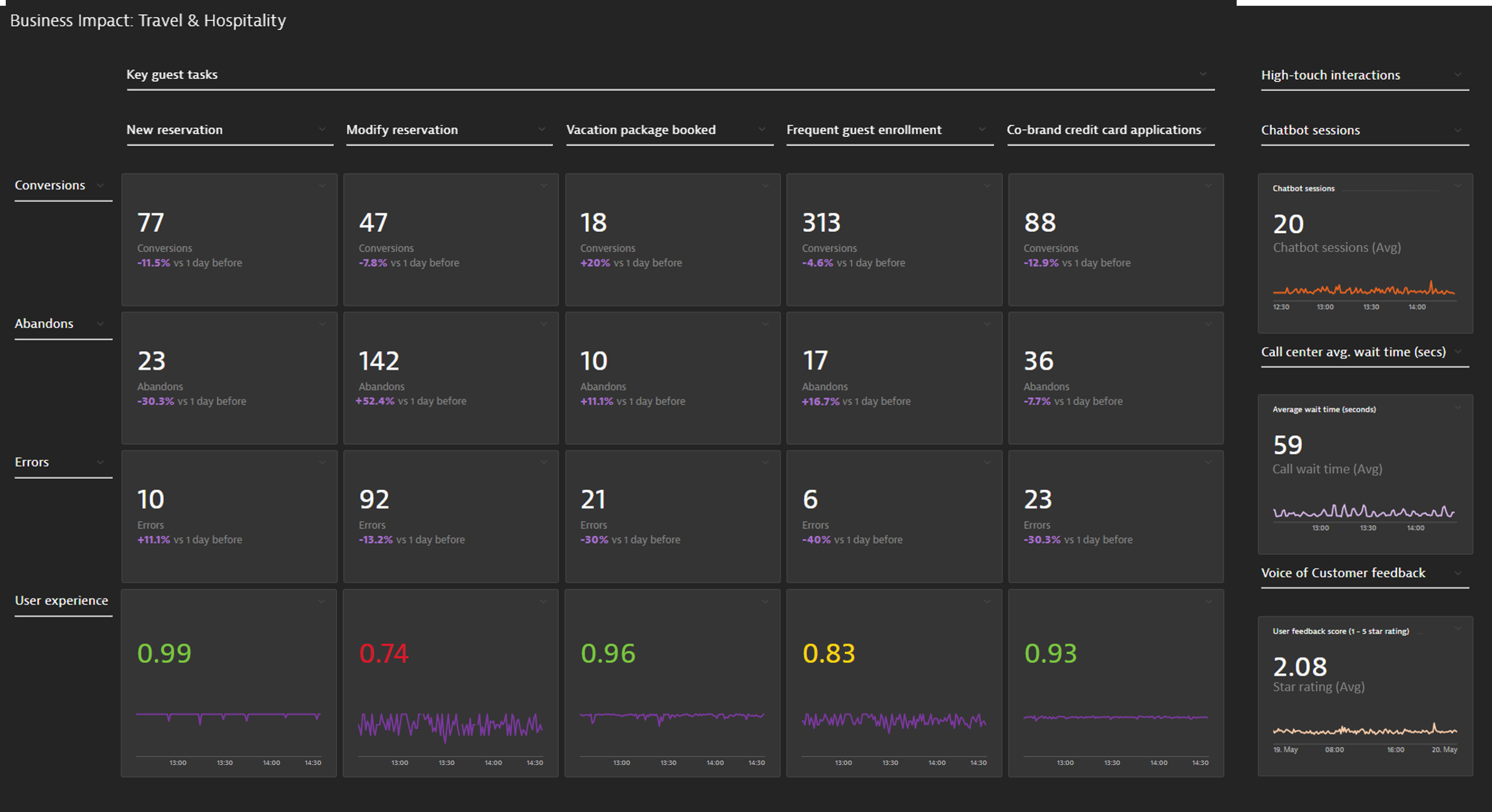Open the Voice of Customer feedback chevron

tap(1458, 573)
